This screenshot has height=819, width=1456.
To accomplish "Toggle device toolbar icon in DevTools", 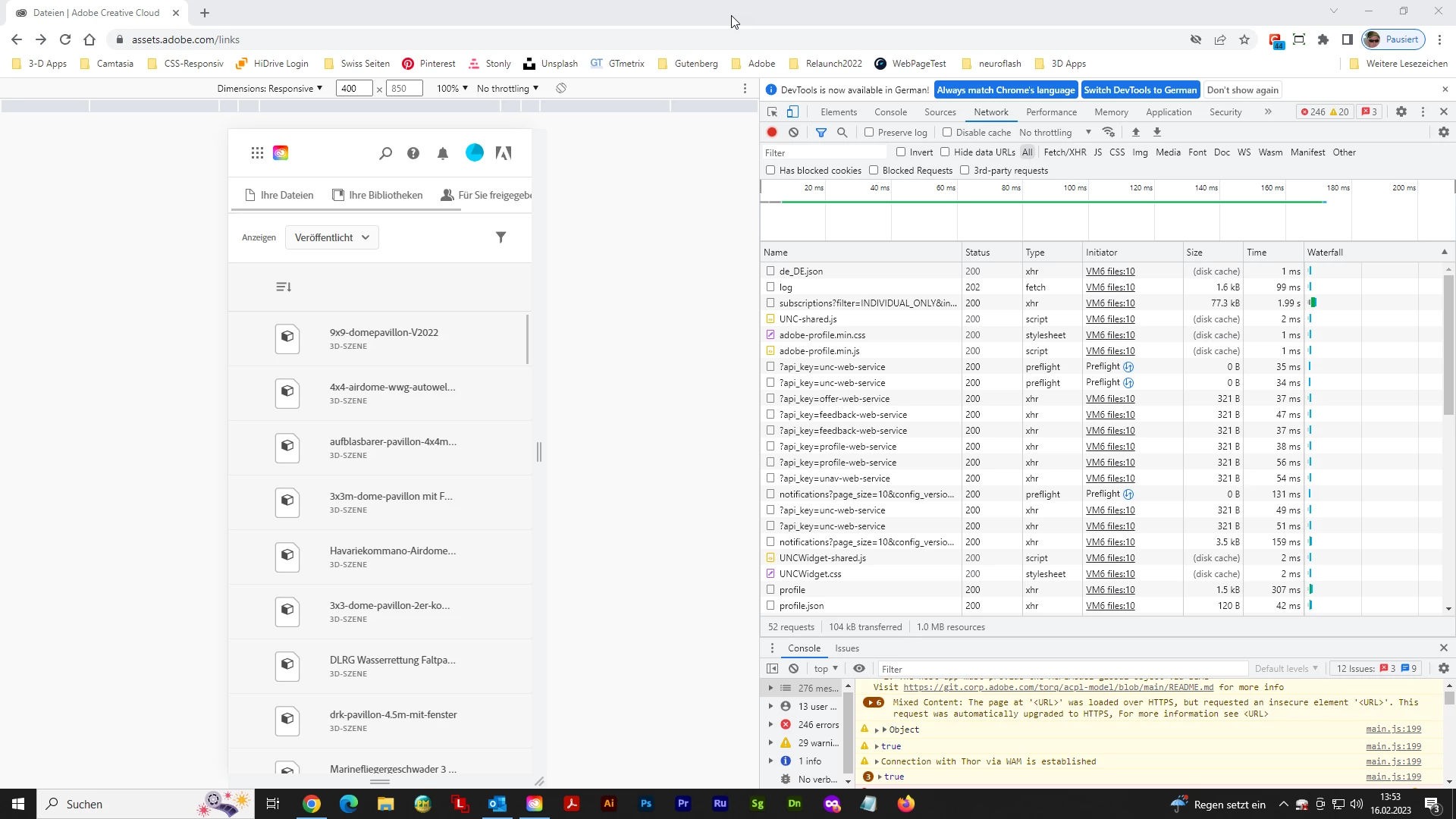I will click(x=792, y=111).
